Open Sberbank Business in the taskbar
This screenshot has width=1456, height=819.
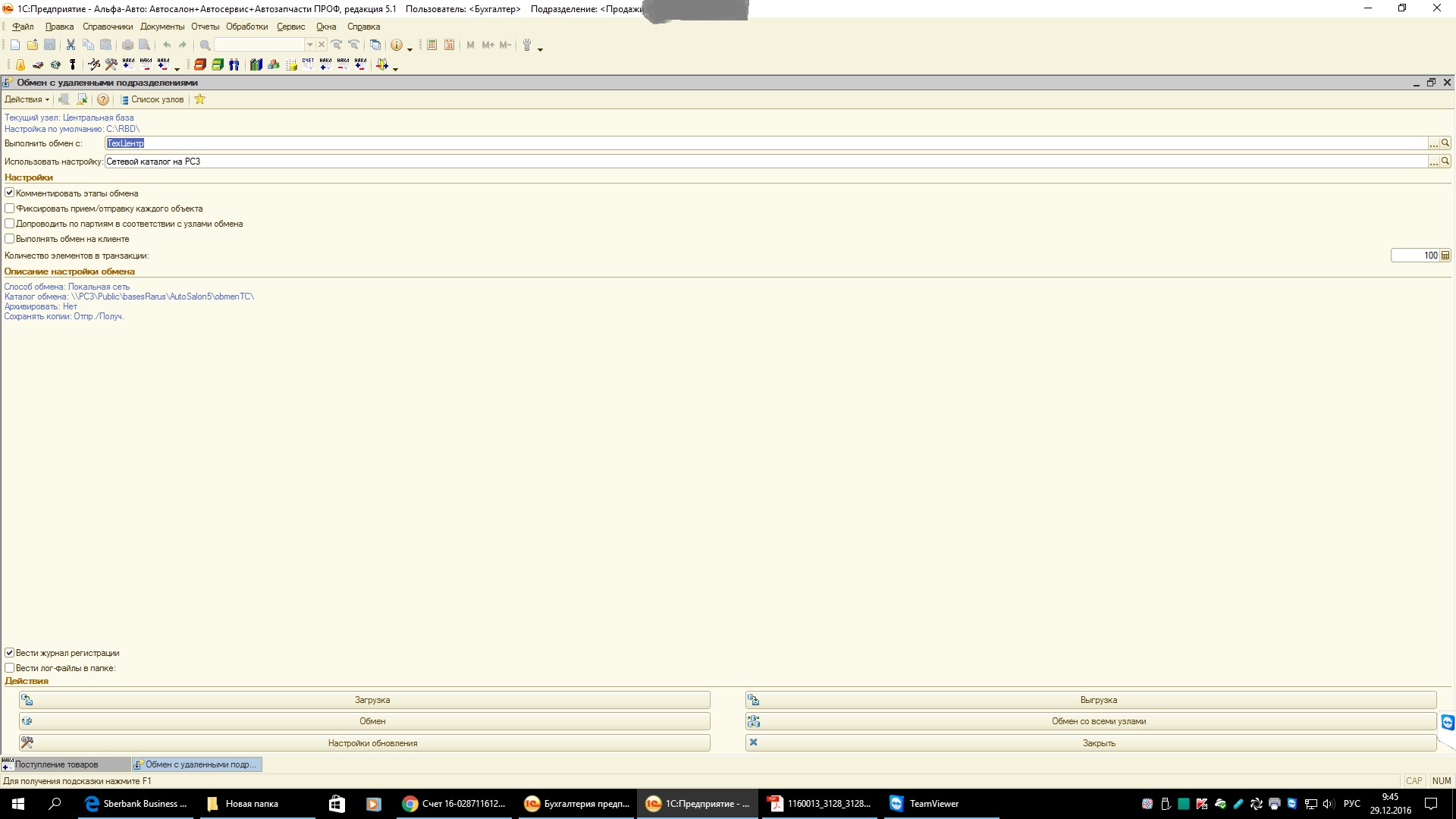click(x=136, y=804)
